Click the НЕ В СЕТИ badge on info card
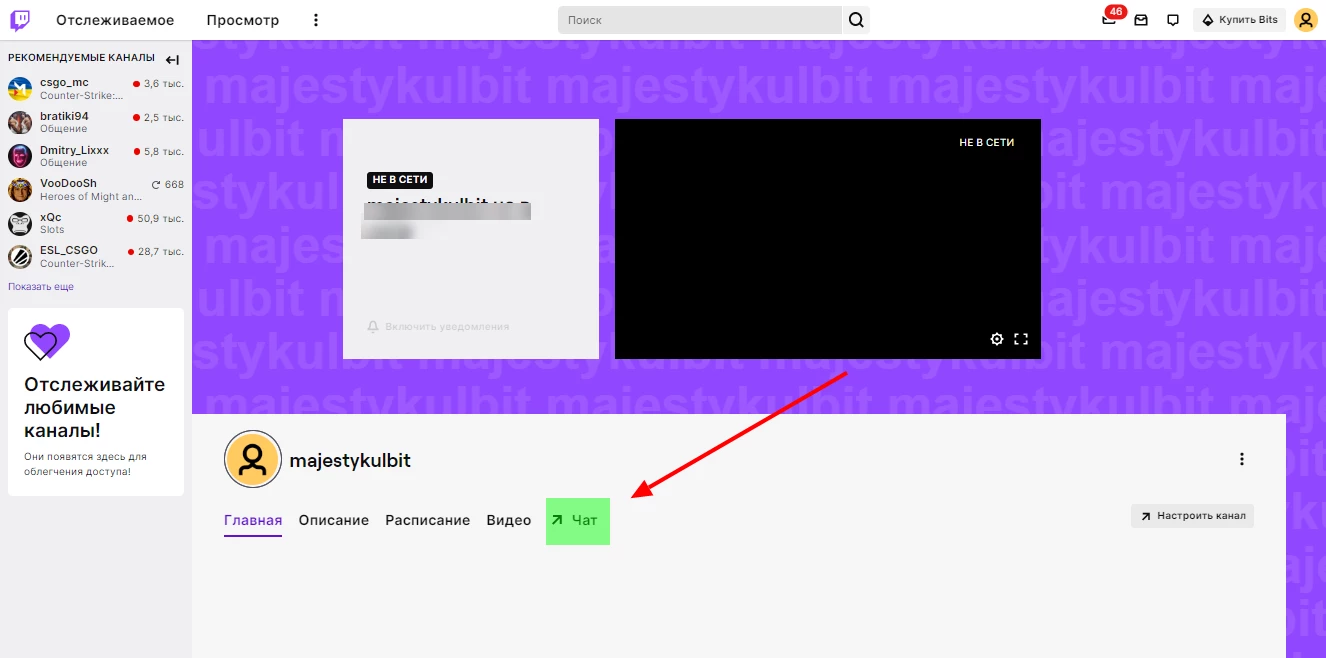 point(400,180)
